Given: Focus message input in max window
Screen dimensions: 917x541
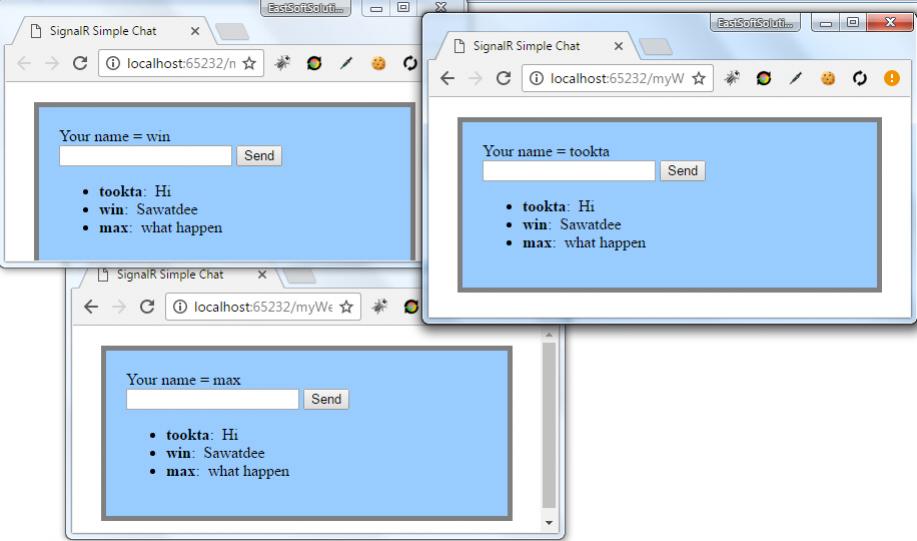Looking at the screenshot, I should (212, 399).
